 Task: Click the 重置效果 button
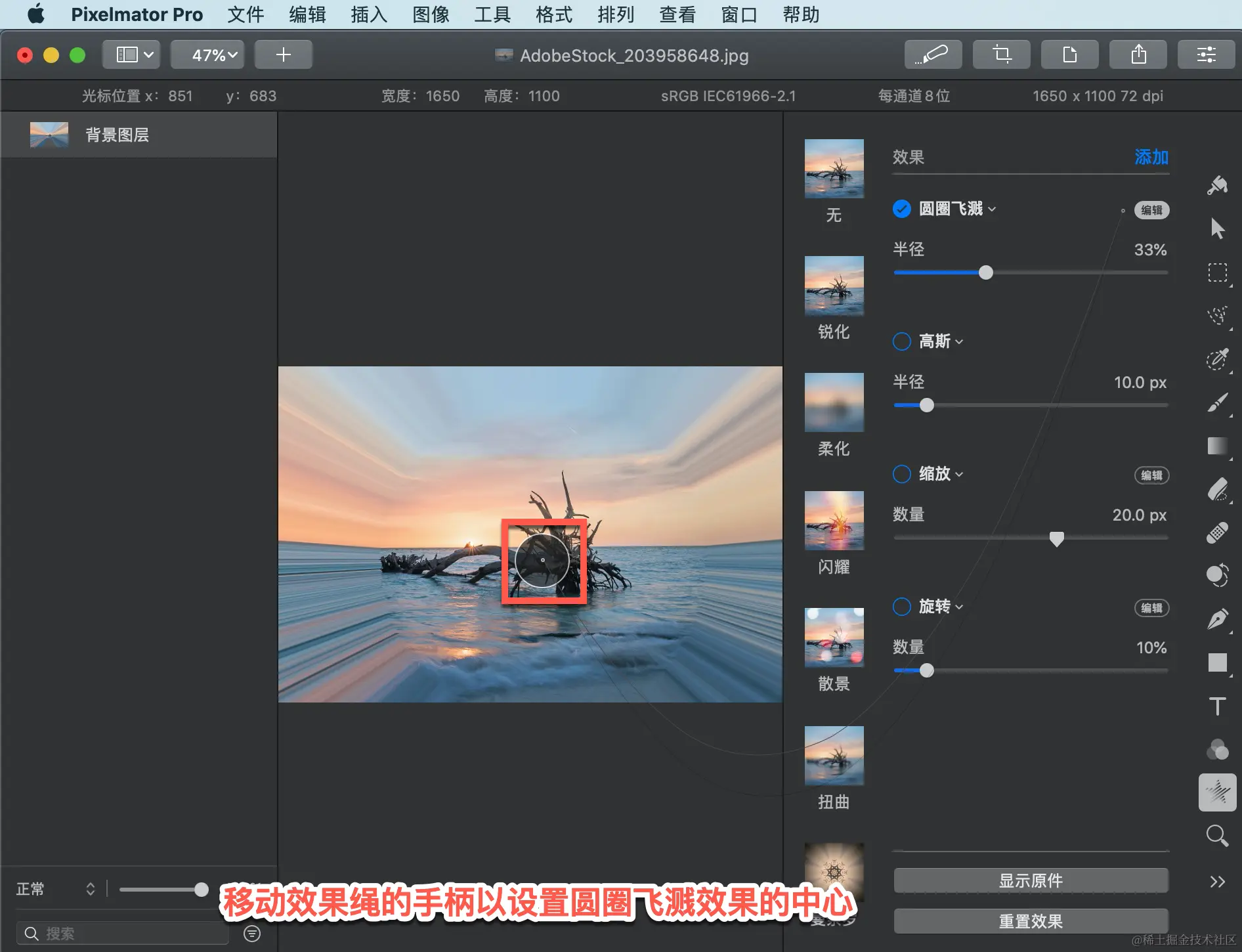1031,921
